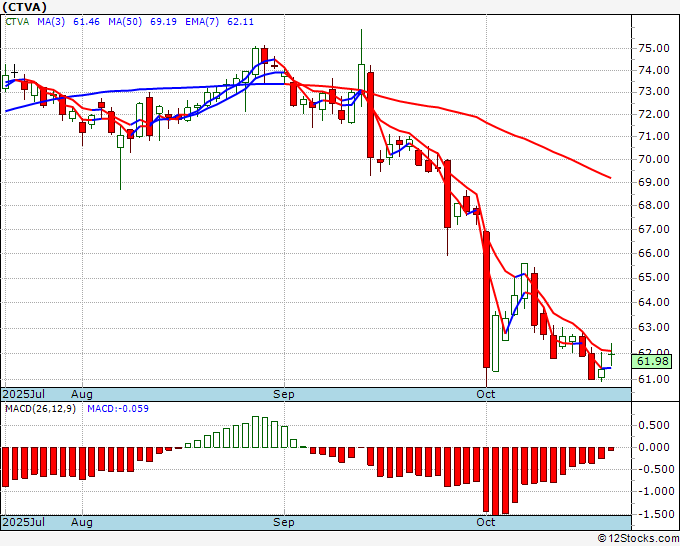Click the 63.00 price axis label
Screen dimensions: 680x546
click(x=654, y=327)
